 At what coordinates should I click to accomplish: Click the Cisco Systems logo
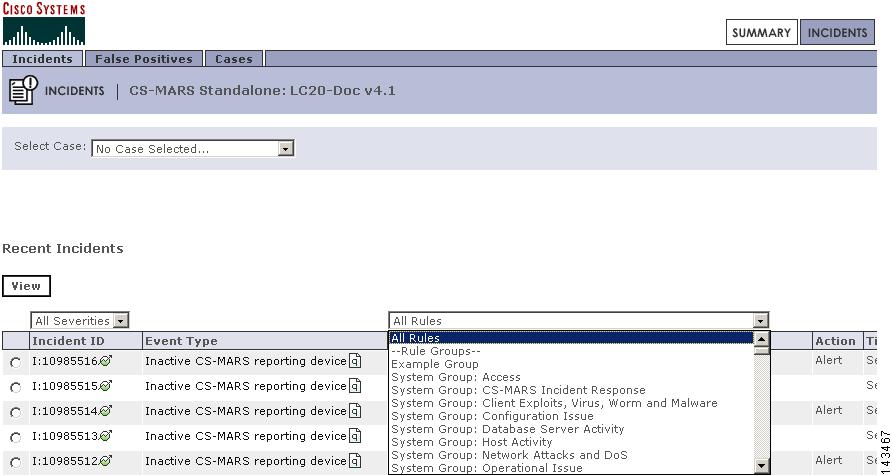pos(44,24)
